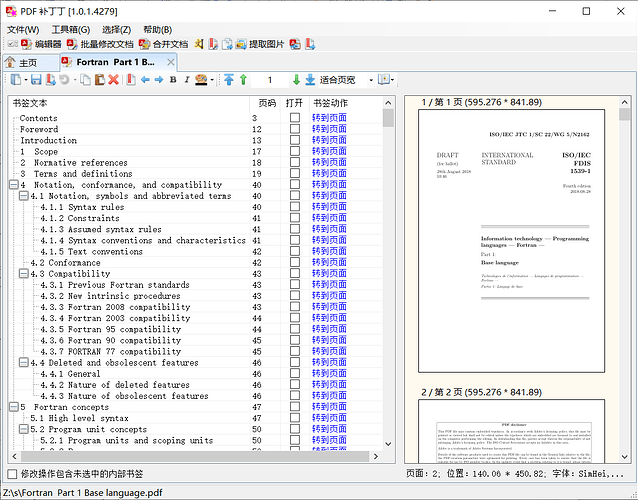This screenshot has height=500, width=638.
Task: Click 提取图片 extract images tool
Action: 260,44
